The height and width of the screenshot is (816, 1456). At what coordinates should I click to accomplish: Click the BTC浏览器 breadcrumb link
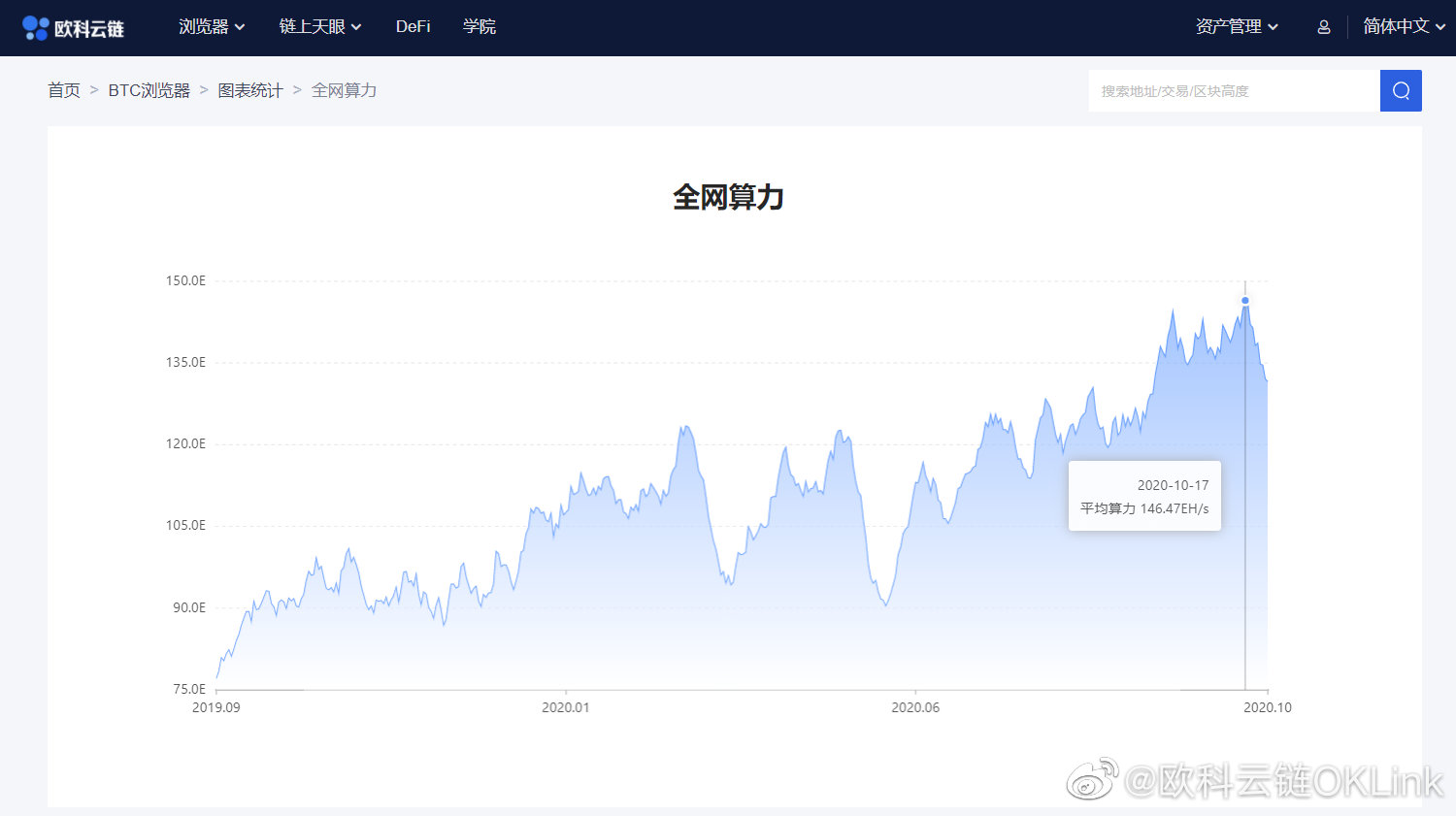click(x=149, y=90)
